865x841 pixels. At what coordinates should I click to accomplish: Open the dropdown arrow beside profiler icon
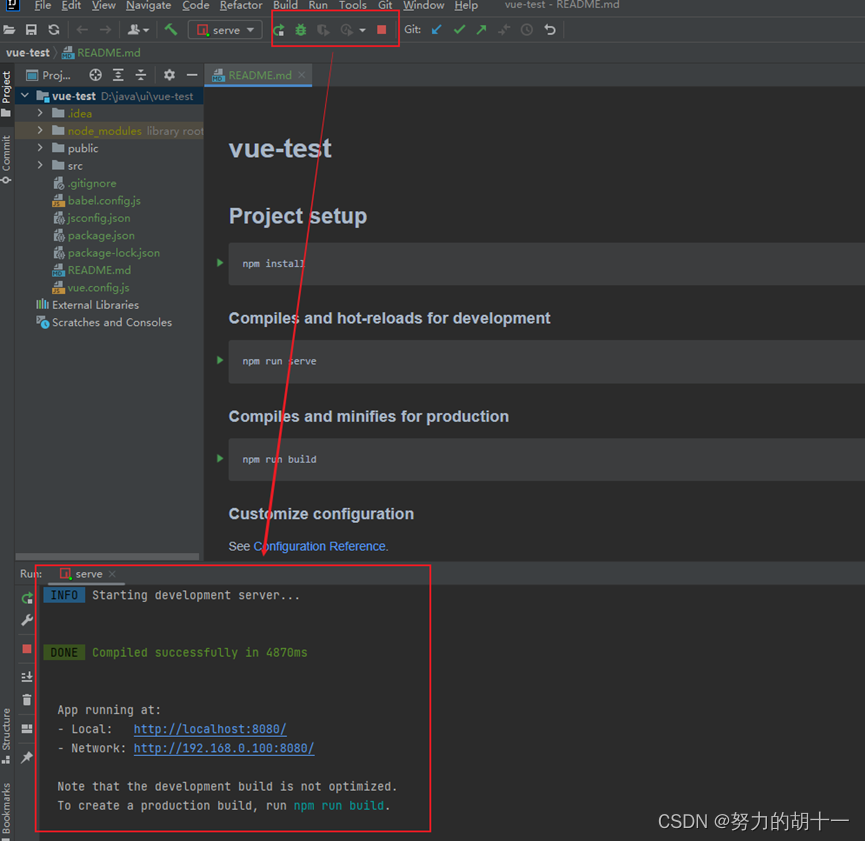(362, 30)
